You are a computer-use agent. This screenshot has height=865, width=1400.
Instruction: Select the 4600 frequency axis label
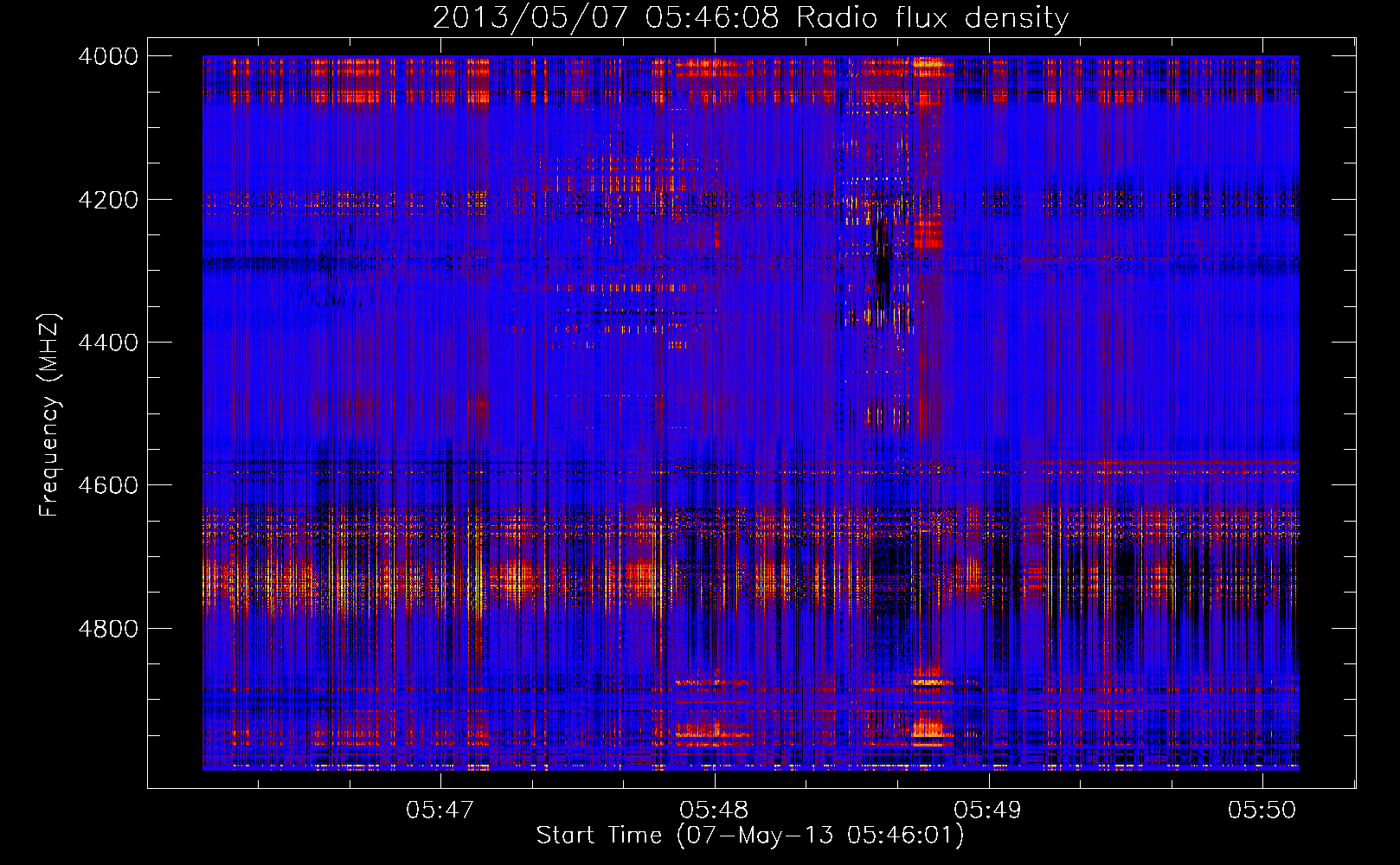108,485
